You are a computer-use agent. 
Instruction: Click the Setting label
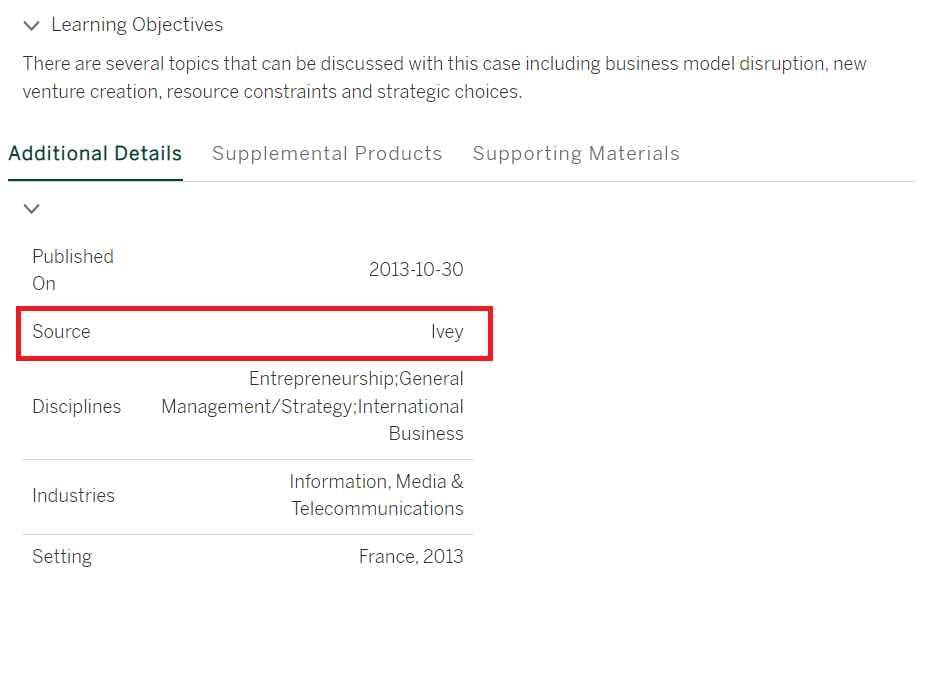(62, 557)
